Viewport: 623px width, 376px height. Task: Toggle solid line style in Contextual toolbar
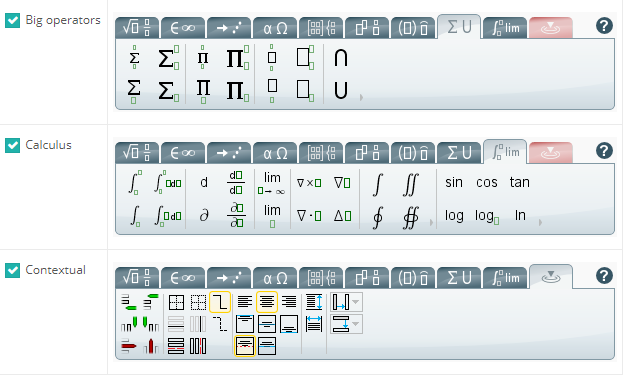tap(220, 302)
